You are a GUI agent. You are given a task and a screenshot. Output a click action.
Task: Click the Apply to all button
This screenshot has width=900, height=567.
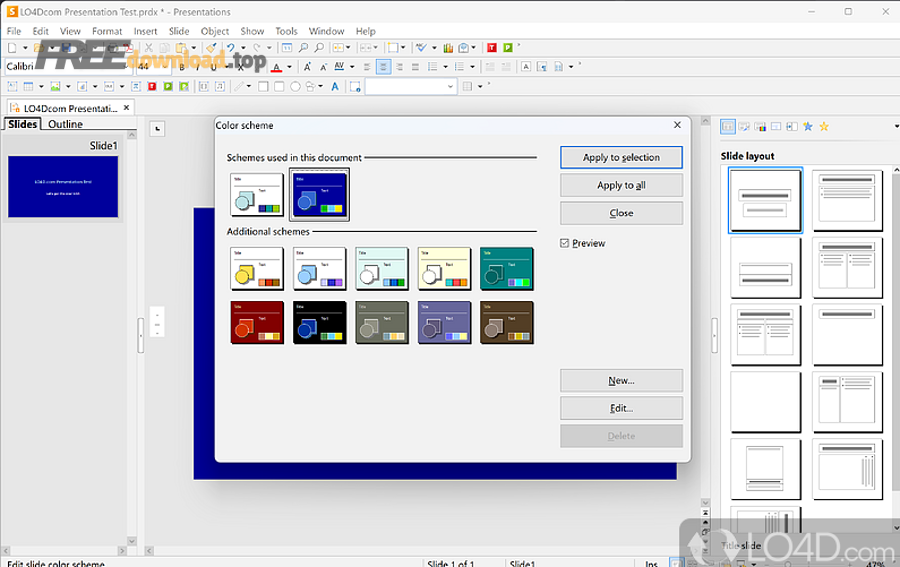tap(621, 185)
